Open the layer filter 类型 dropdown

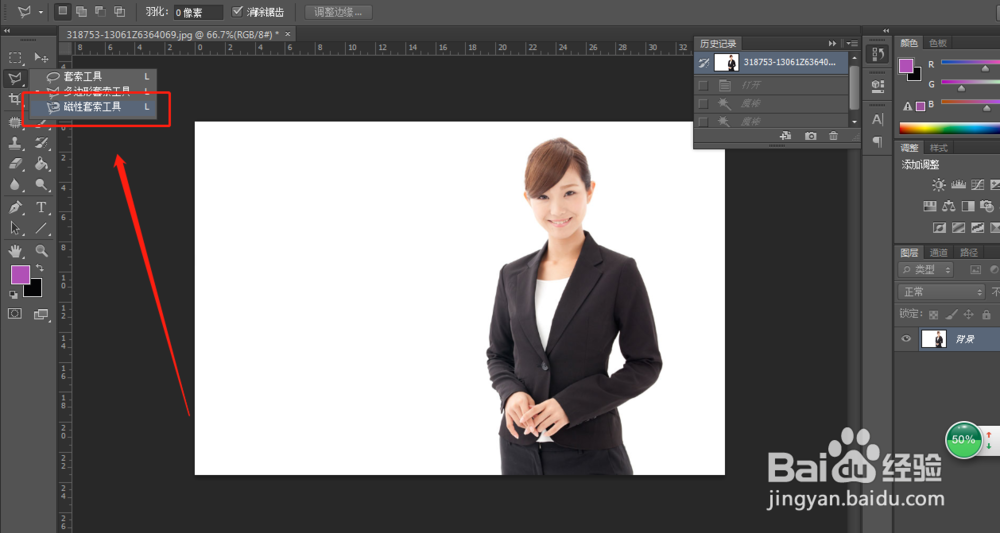[x=925, y=270]
